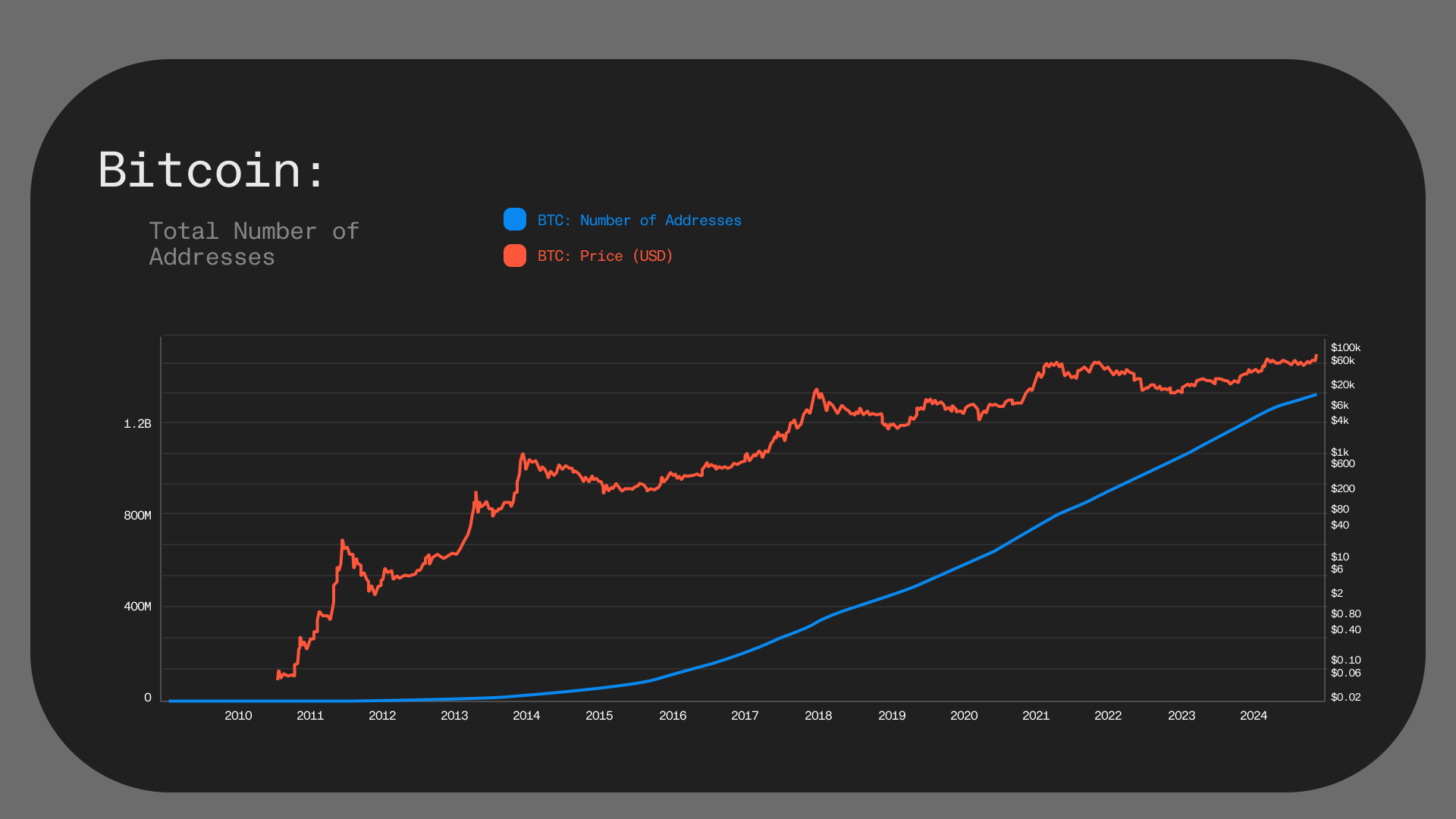This screenshot has height=819, width=1456.
Task: Click the 2013 year label on x-axis
Action: pos(454,716)
